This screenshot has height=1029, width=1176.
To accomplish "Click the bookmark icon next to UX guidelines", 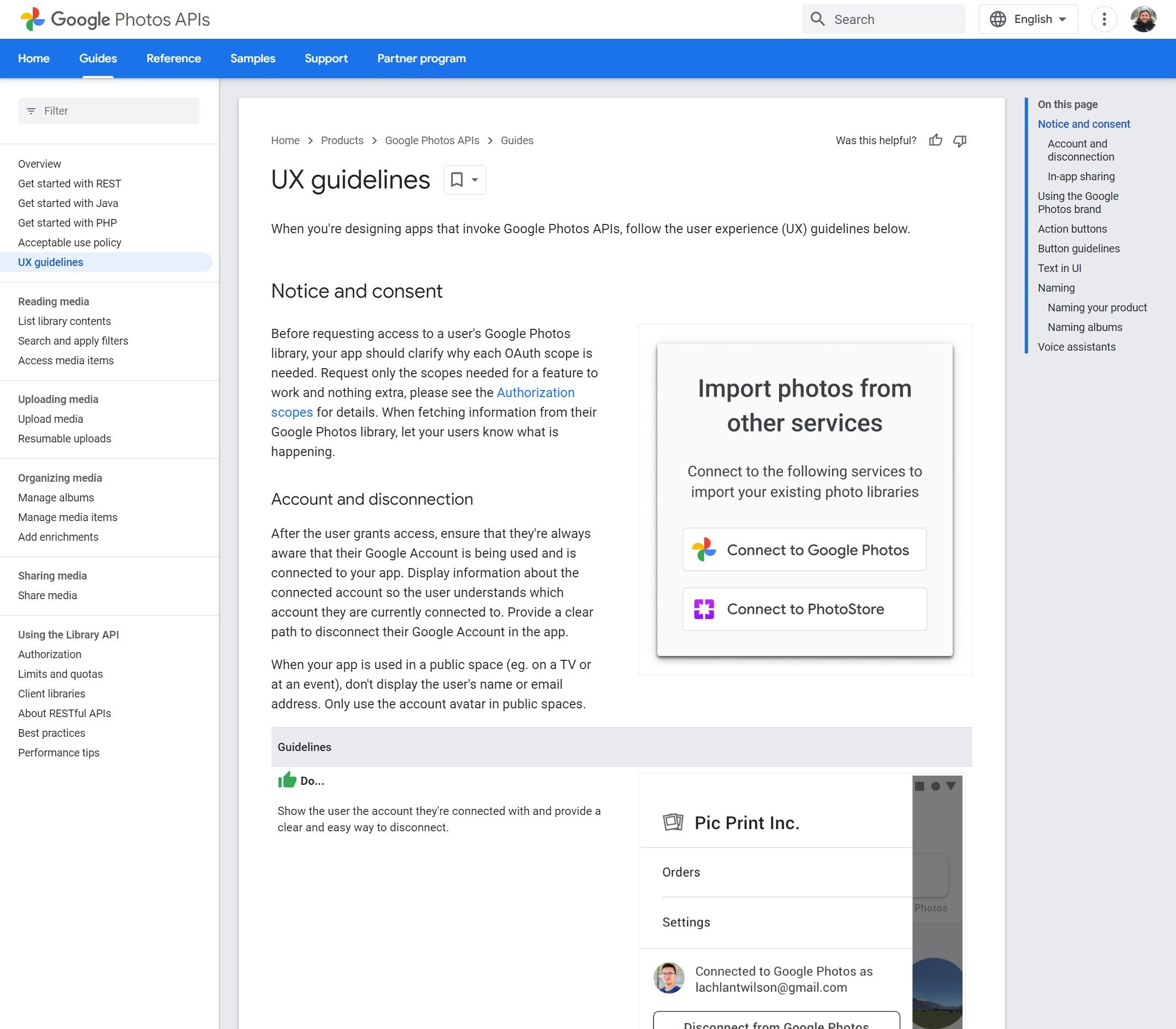I will (x=457, y=180).
